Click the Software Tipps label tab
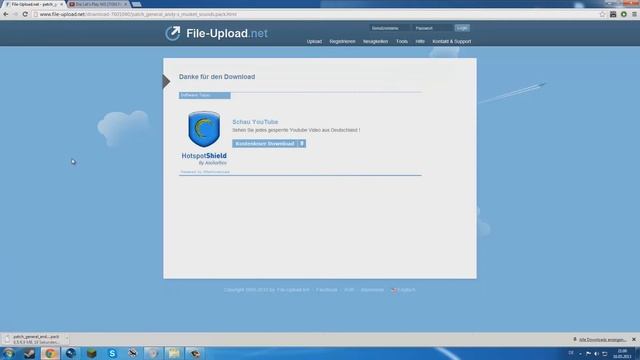Image resolution: width=640 pixels, height=360 pixels. coord(204,95)
